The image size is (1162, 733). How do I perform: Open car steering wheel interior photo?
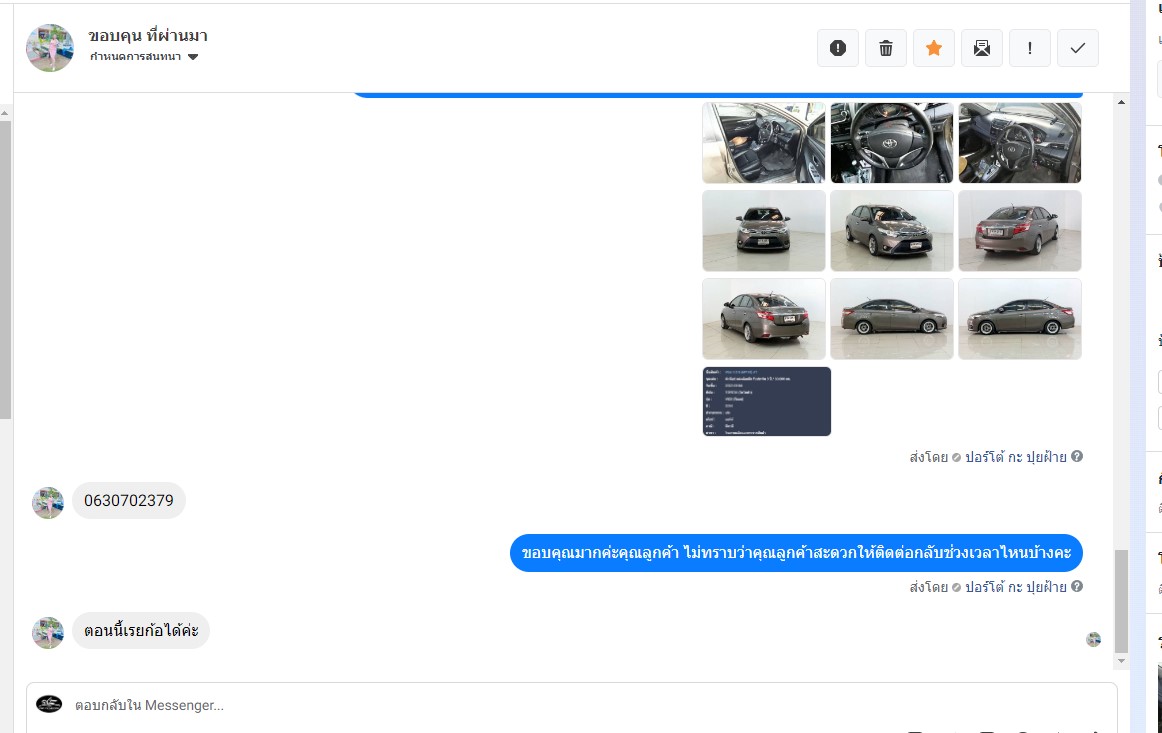[892, 143]
